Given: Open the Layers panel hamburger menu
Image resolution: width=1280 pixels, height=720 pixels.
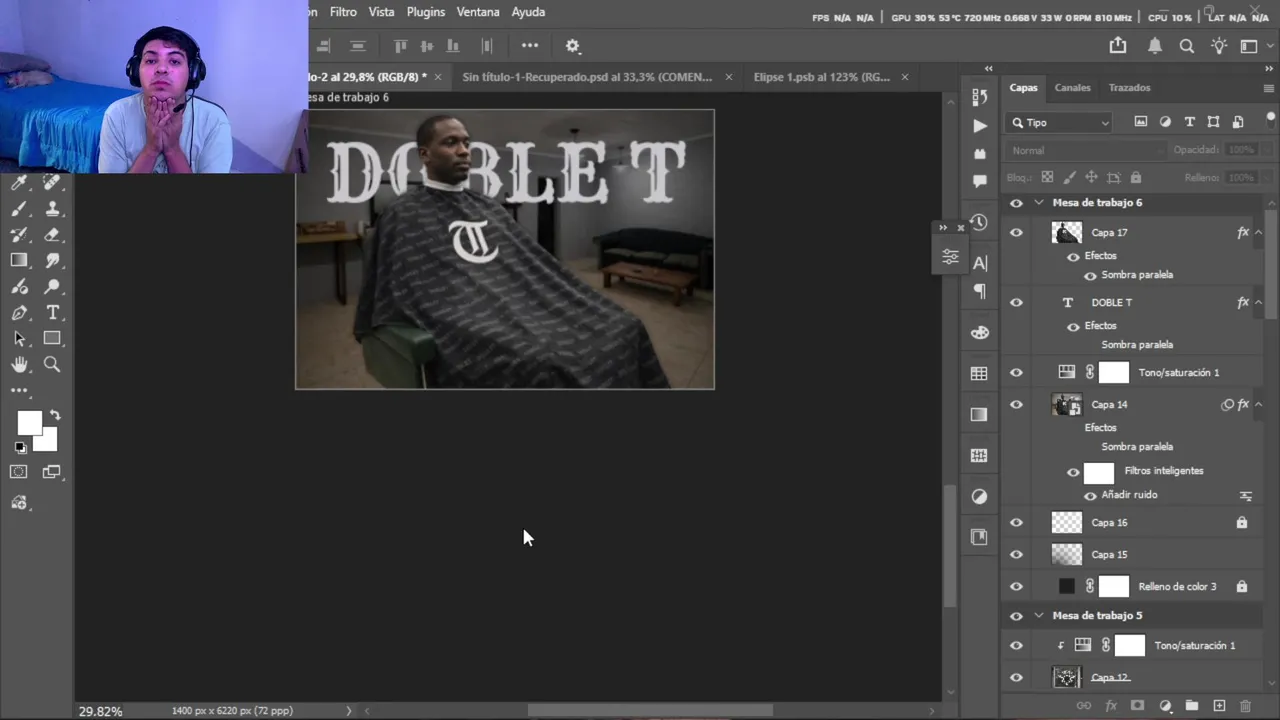Looking at the screenshot, I should [x=1269, y=88].
